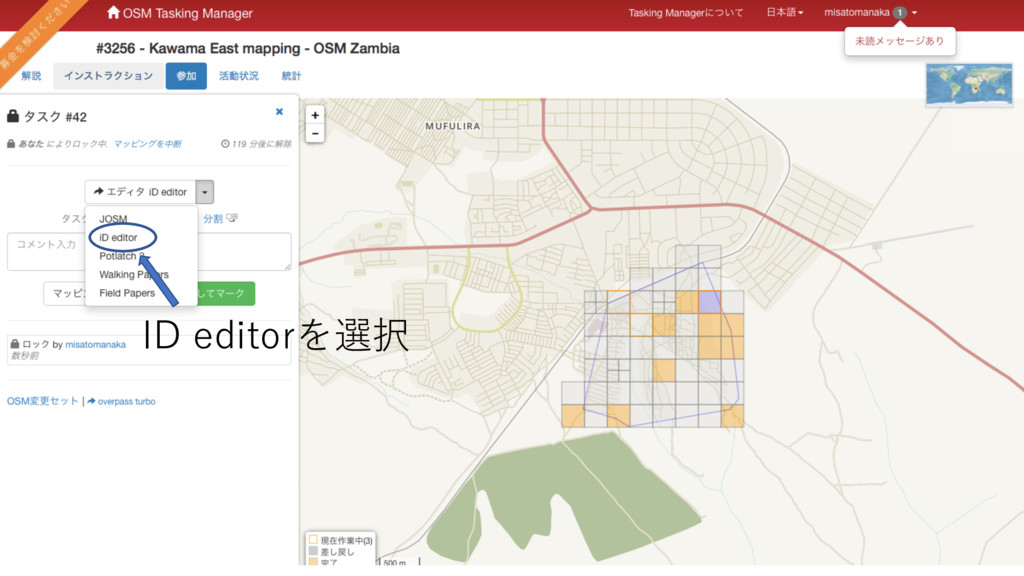1024x576 pixels.
Task: Close the task #42 panel with the X
Action: [x=279, y=112]
